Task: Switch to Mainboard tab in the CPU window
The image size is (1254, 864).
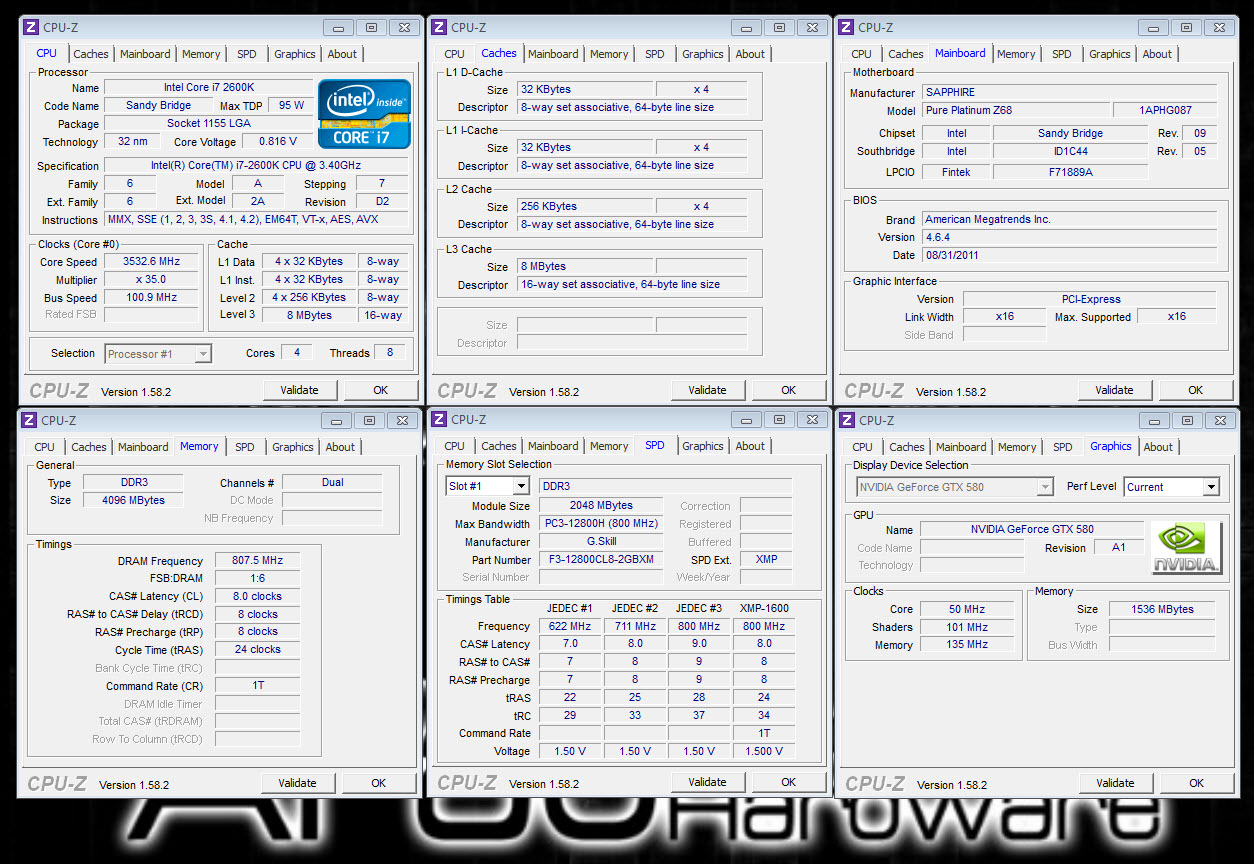Action: point(146,54)
